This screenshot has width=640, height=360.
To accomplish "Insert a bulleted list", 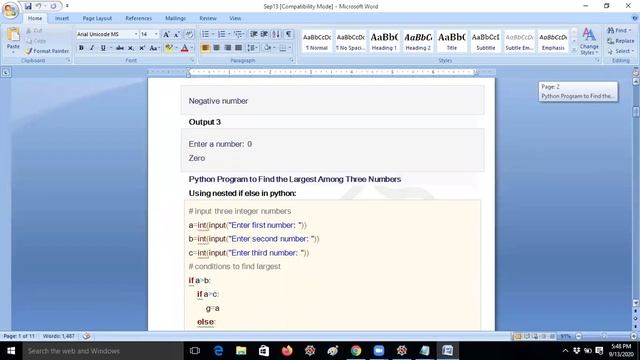I will (x=205, y=34).
